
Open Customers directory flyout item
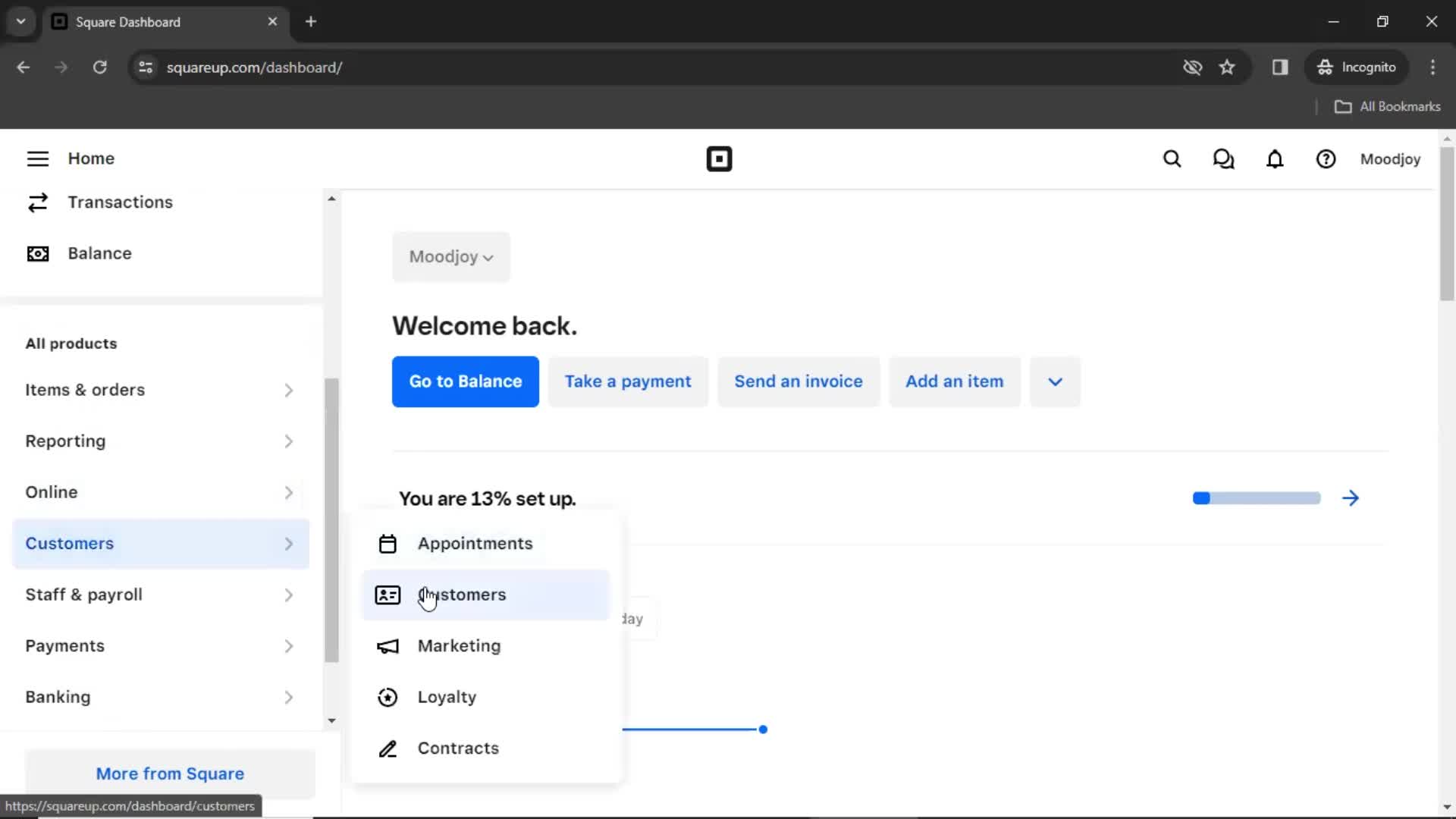coord(485,595)
